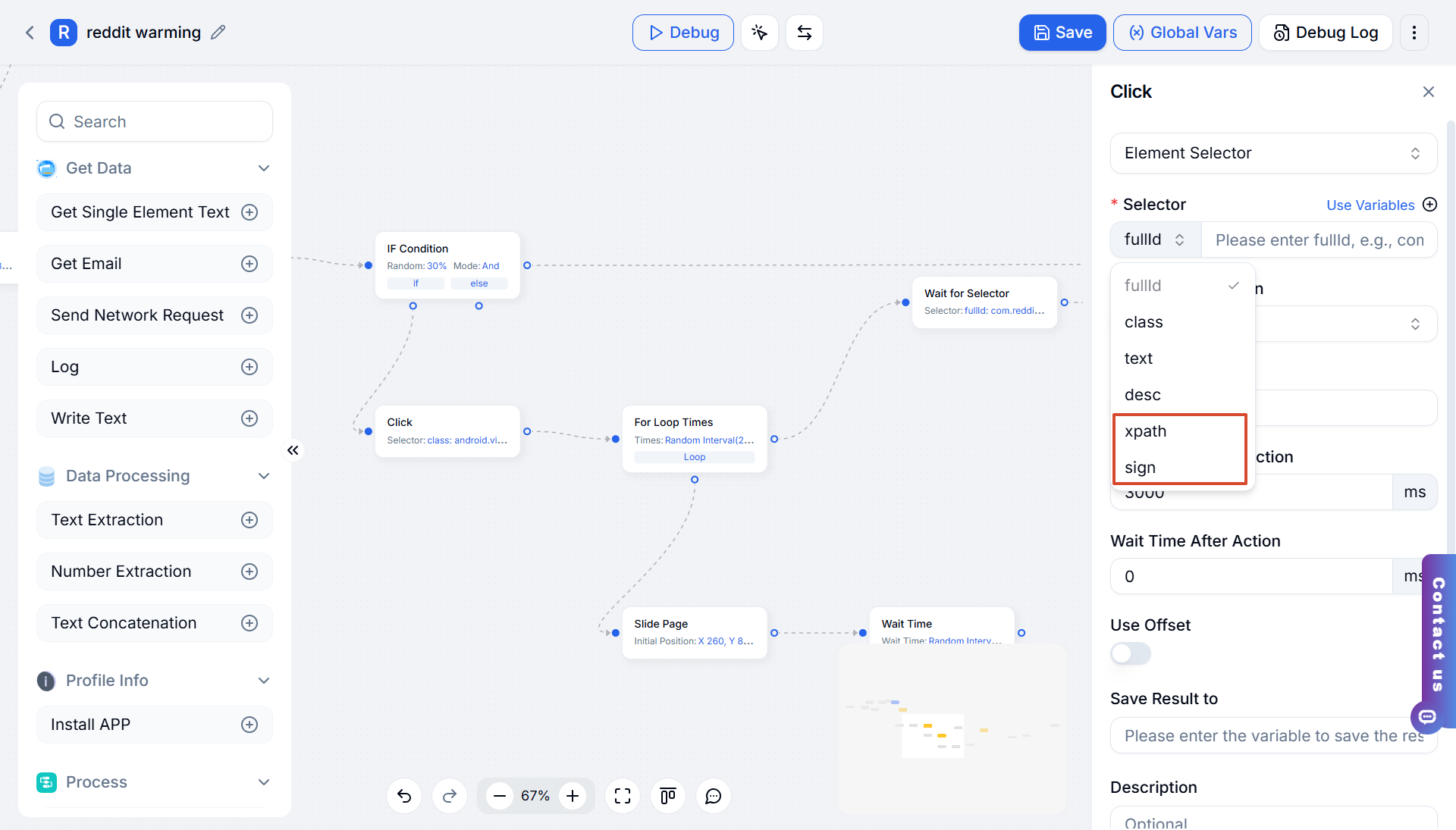Screen dimensions: 1456x830
Task: Collapse the sidebar with double-chevron icon
Action: tap(293, 450)
